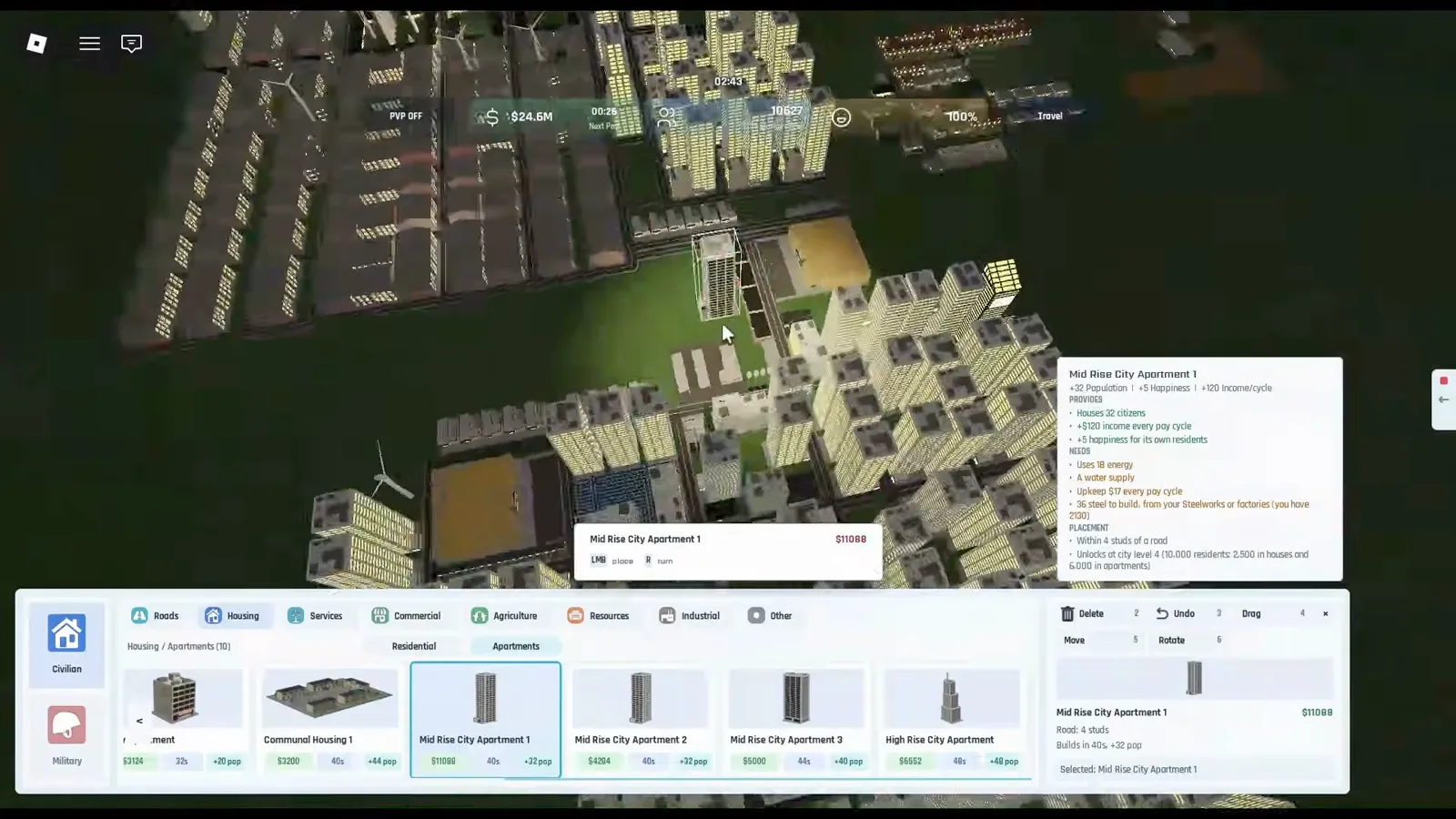This screenshot has height=819, width=1456.
Task: Open the chat bubble icon
Action: 131,44
